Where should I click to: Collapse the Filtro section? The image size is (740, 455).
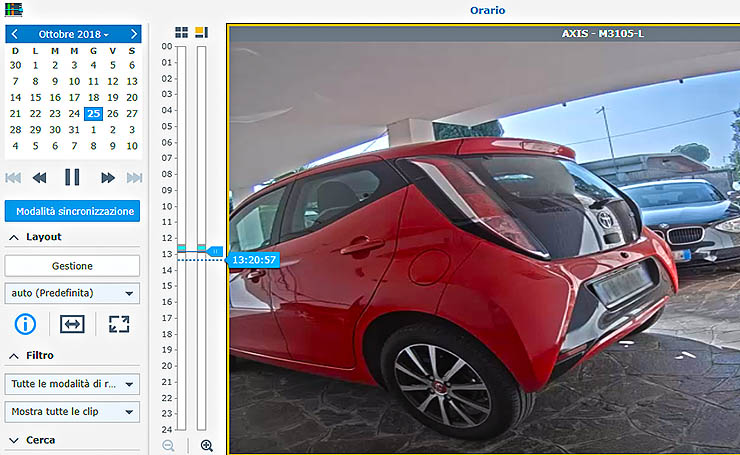[14, 355]
